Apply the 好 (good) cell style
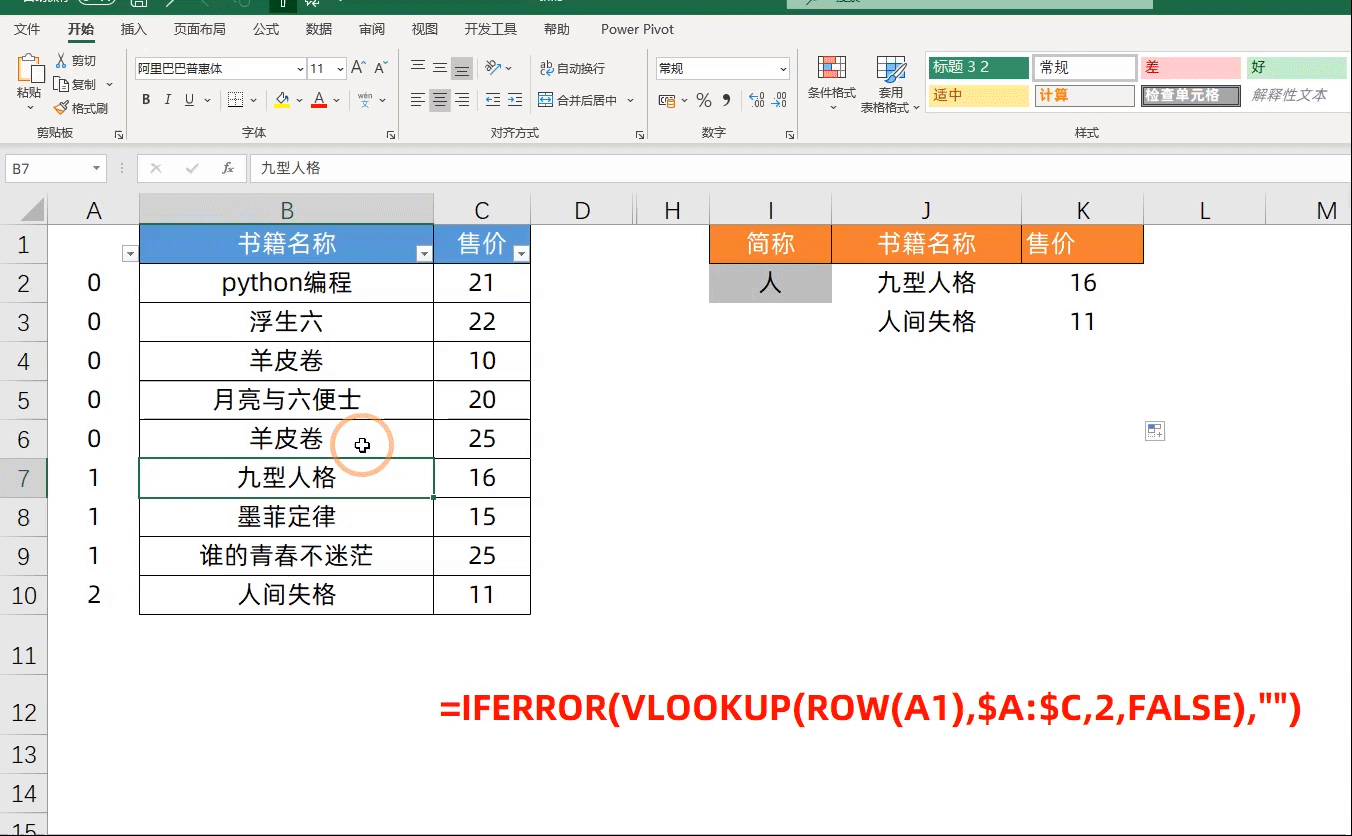 (1296, 68)
